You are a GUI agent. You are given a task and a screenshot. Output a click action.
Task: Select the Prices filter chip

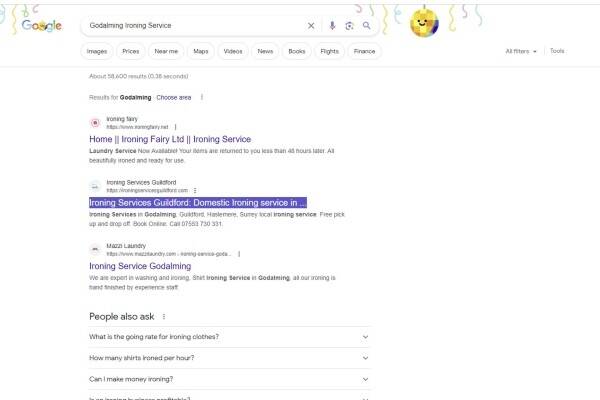pyautogui.click(x=130, y=51)
